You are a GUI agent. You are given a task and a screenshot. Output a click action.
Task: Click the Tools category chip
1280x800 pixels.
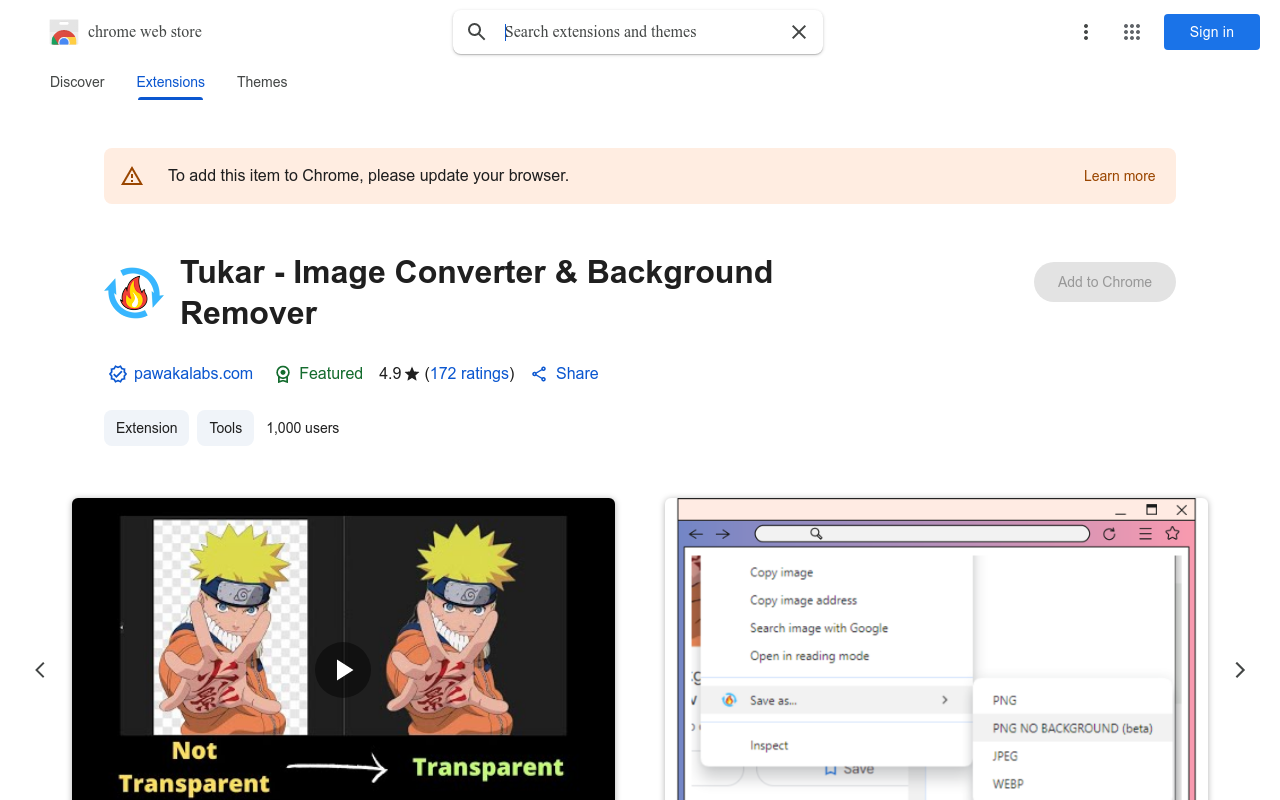226,428
